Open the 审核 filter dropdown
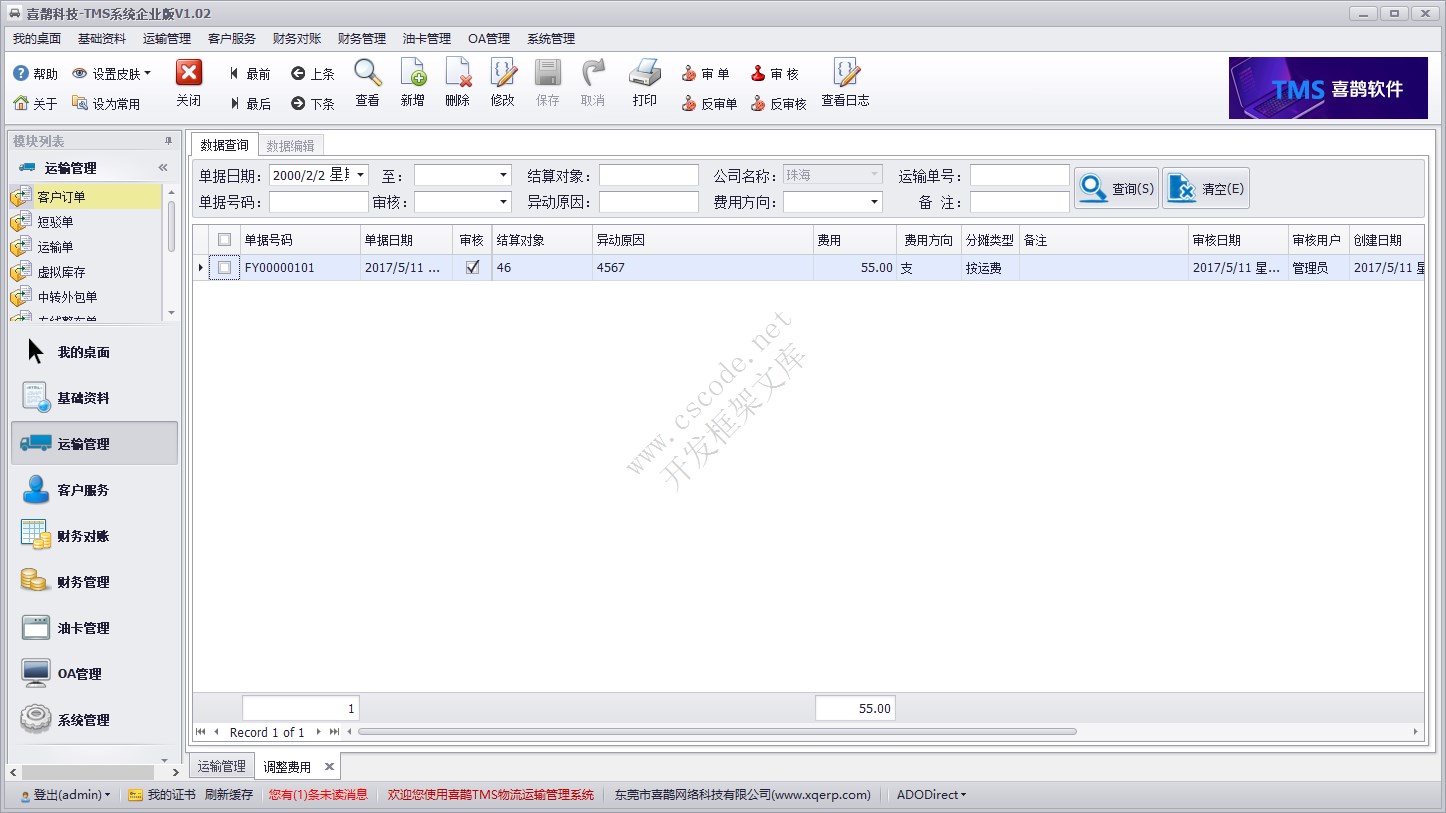Image resolution: width=1446 pixels, height=813 pixels. point(503,202)
